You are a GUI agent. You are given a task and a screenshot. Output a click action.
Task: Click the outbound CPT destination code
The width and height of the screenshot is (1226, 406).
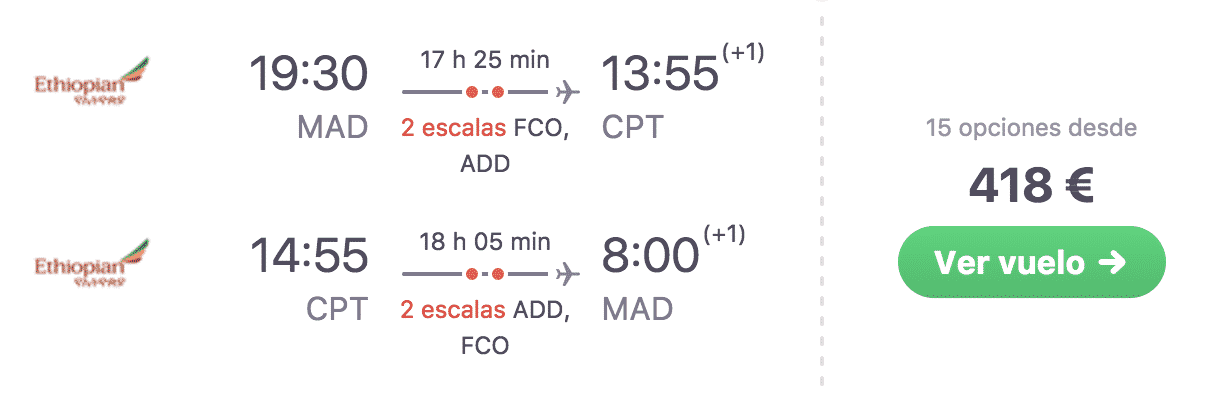click(x=633, y=128)
